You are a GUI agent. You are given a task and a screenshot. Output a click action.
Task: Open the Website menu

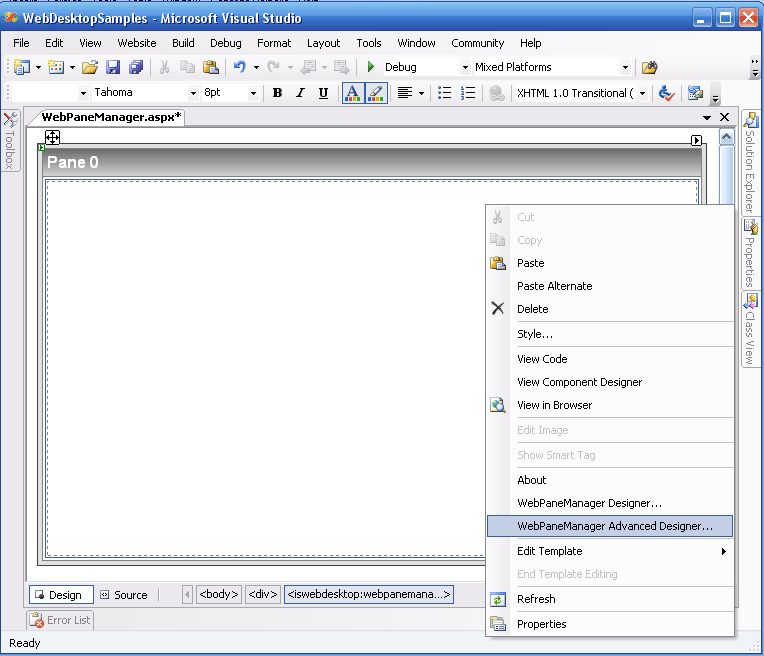(137, 43)
